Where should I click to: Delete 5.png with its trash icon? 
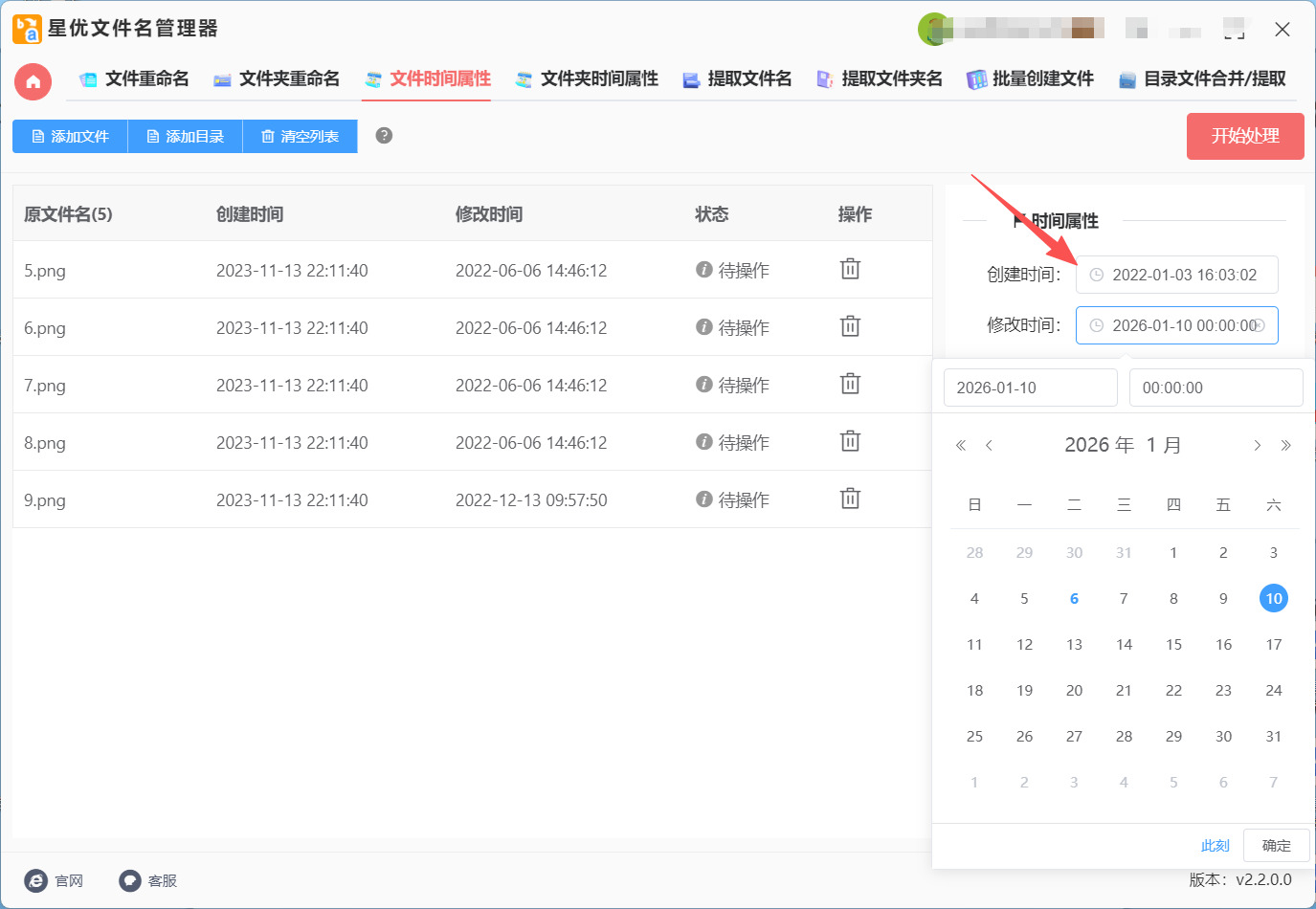pos(850,270)
